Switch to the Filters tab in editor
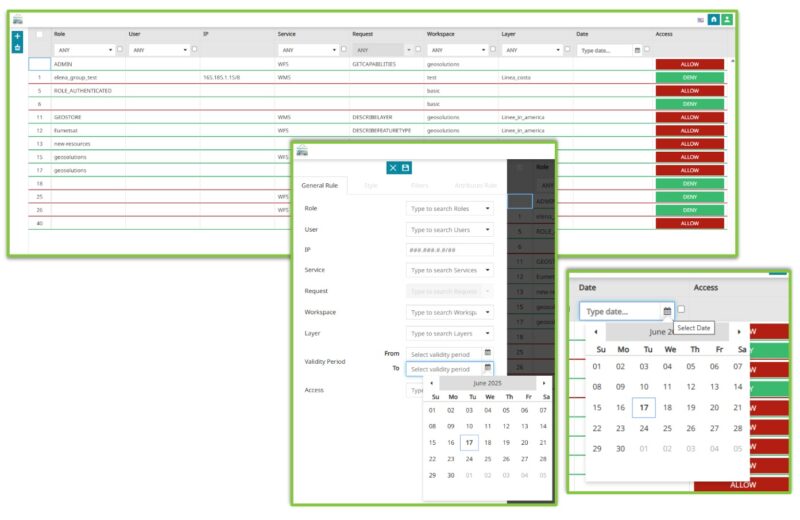This screenshot has height=520, width=800. tap(419, 185)
